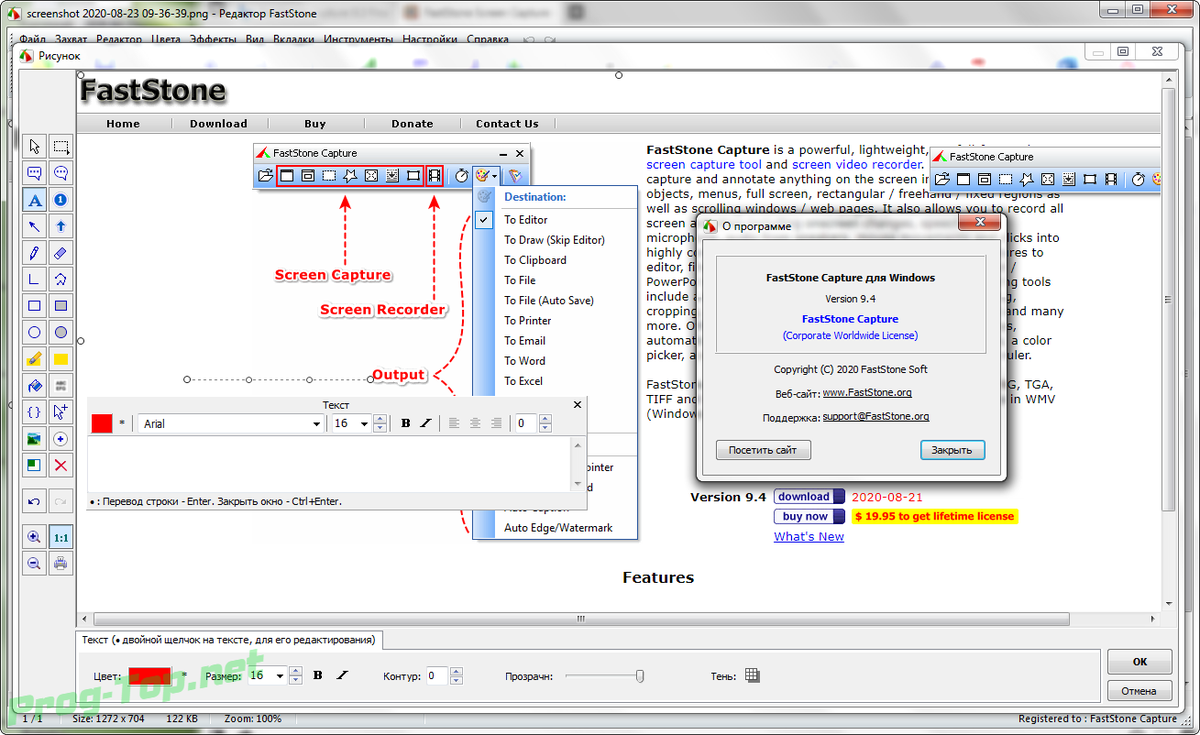Undo the last action in left toolbar

pyautogui.click(x=34, y=500)
